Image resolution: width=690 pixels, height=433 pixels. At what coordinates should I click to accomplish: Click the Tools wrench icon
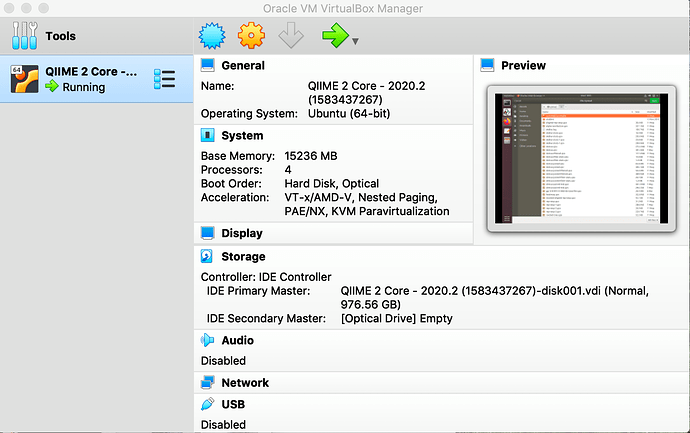[x=24, y=37]
